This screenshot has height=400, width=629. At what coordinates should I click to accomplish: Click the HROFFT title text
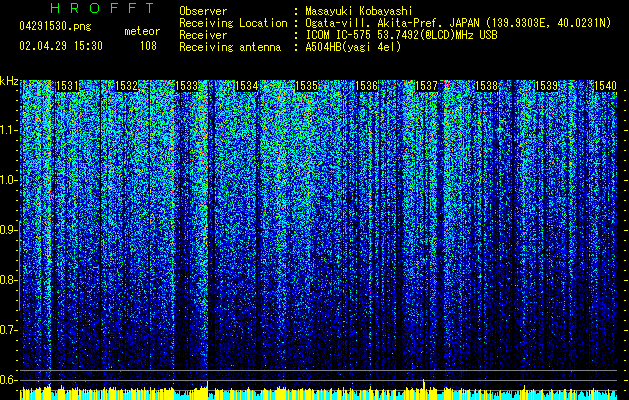(x=102, y=8)
